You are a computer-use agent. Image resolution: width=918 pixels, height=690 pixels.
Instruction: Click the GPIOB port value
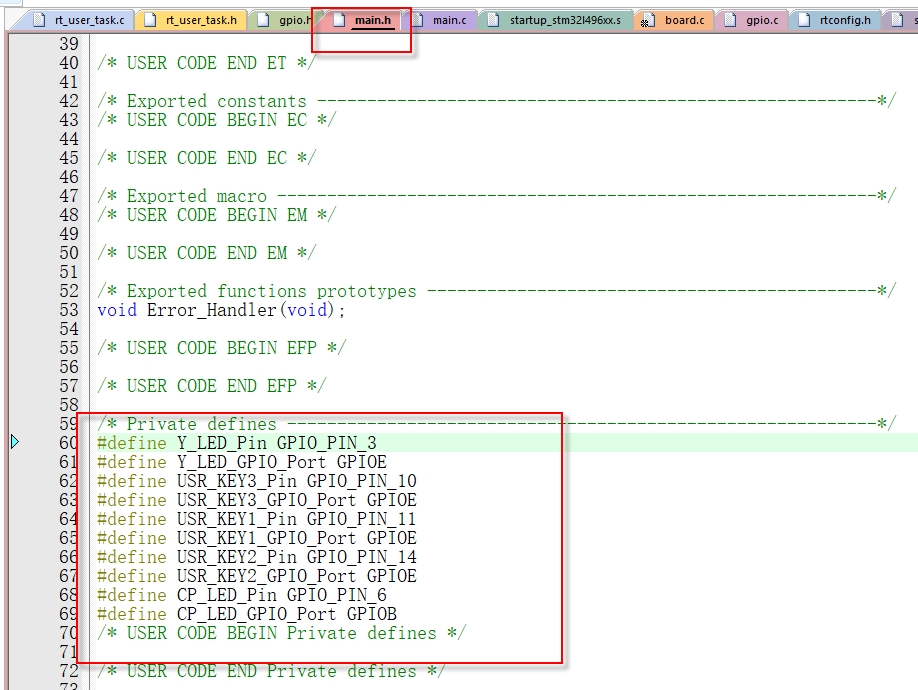click(372, 614)
